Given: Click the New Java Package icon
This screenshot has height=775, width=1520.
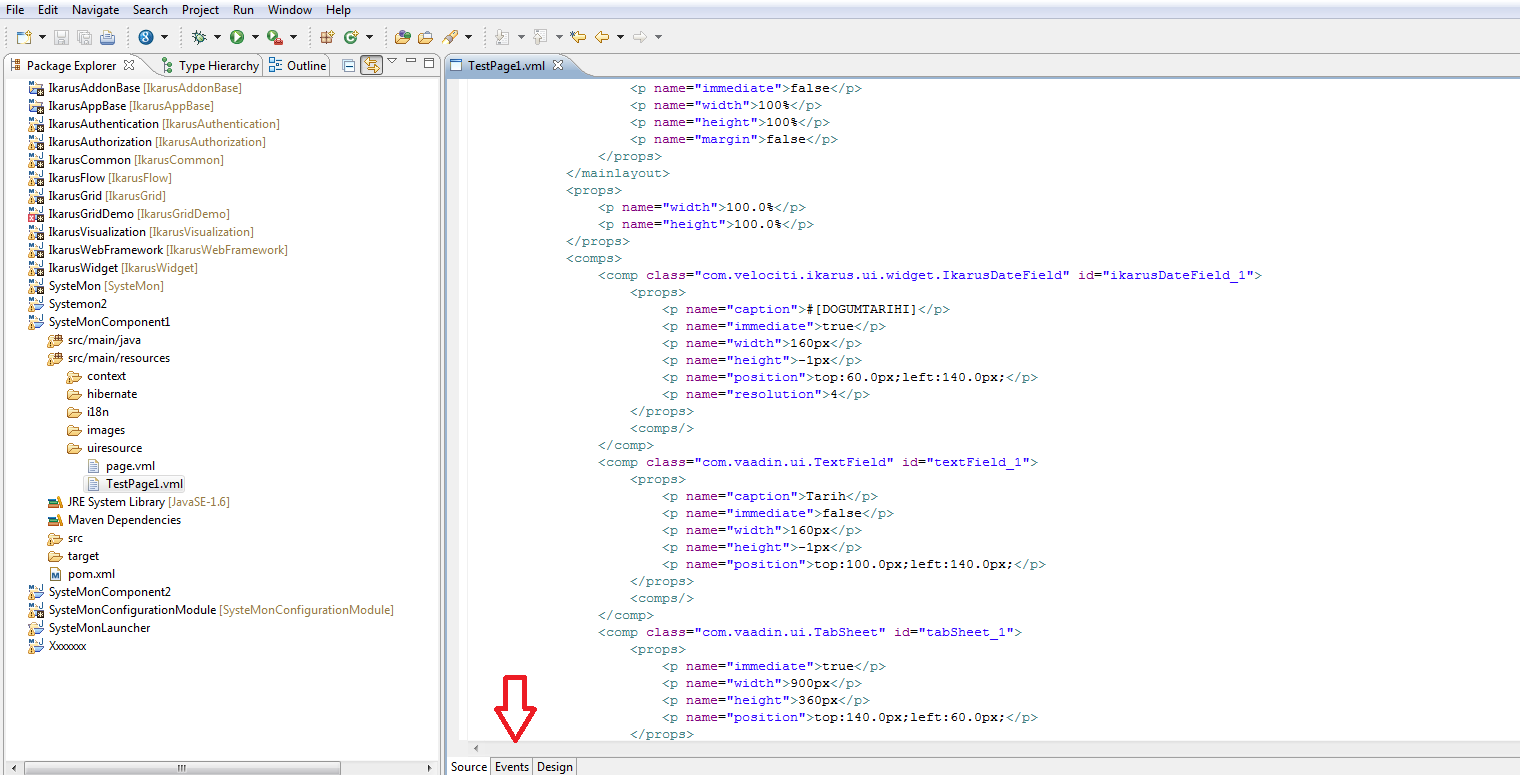Looking at the screenshot, I should point(327,37).
